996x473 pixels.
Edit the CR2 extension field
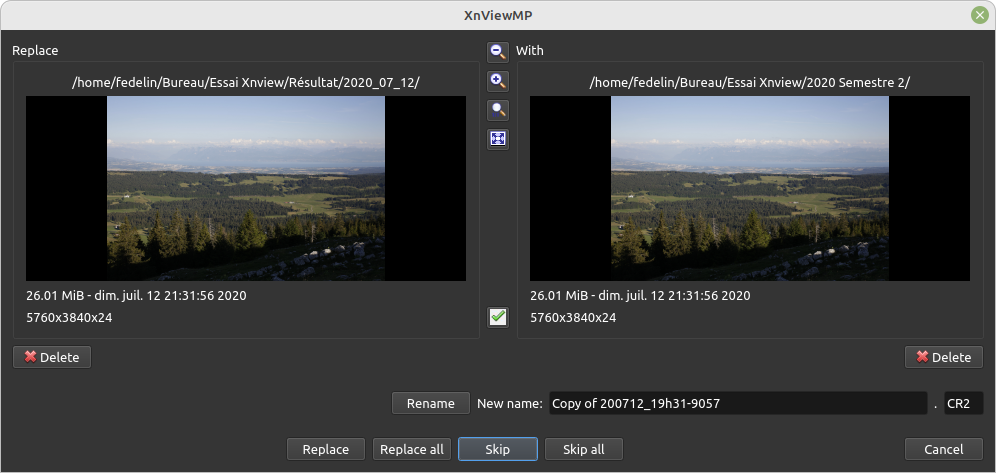[x=964, y=403]
